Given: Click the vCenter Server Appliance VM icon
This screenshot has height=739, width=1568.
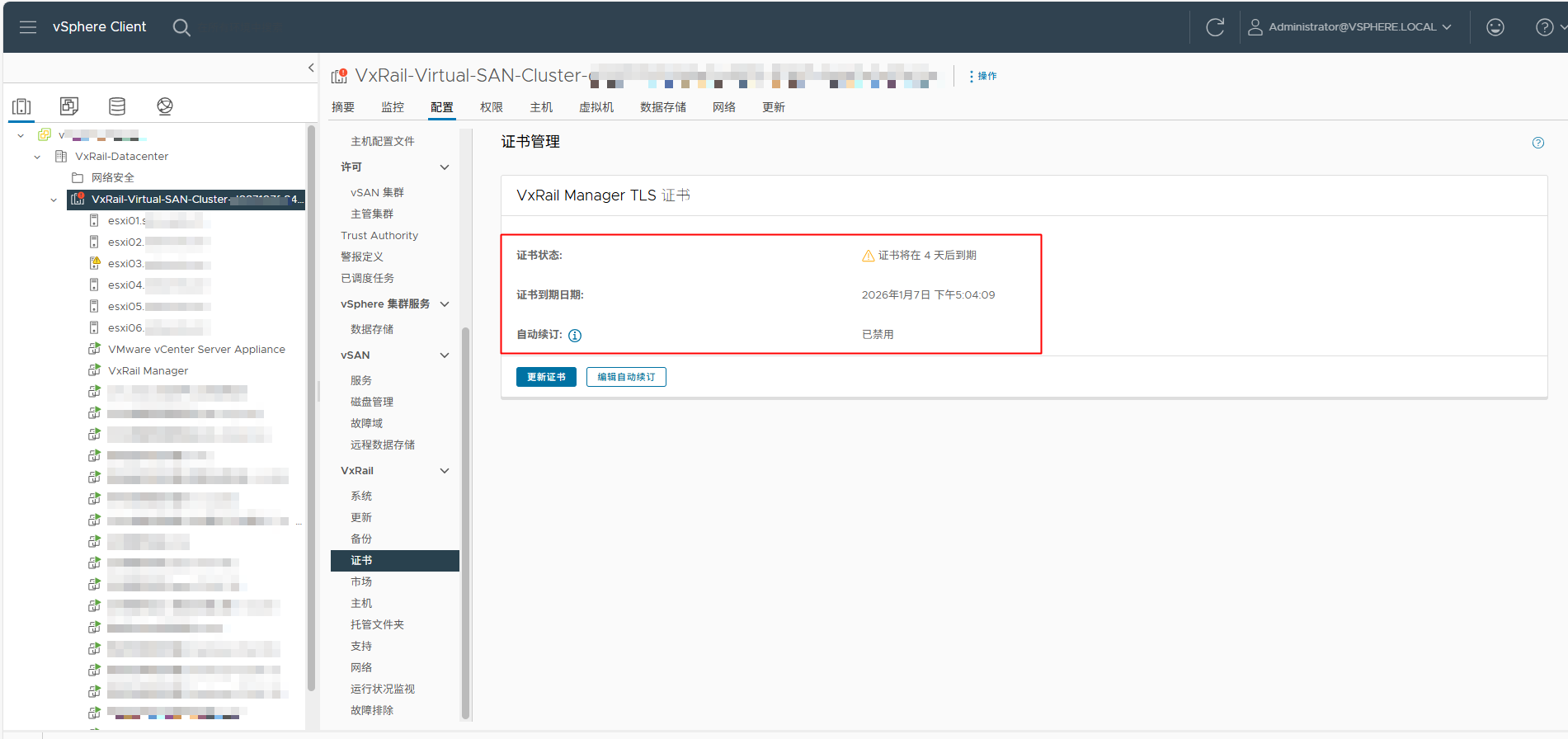Looking at the screenshot, I should tap(95, 349).
